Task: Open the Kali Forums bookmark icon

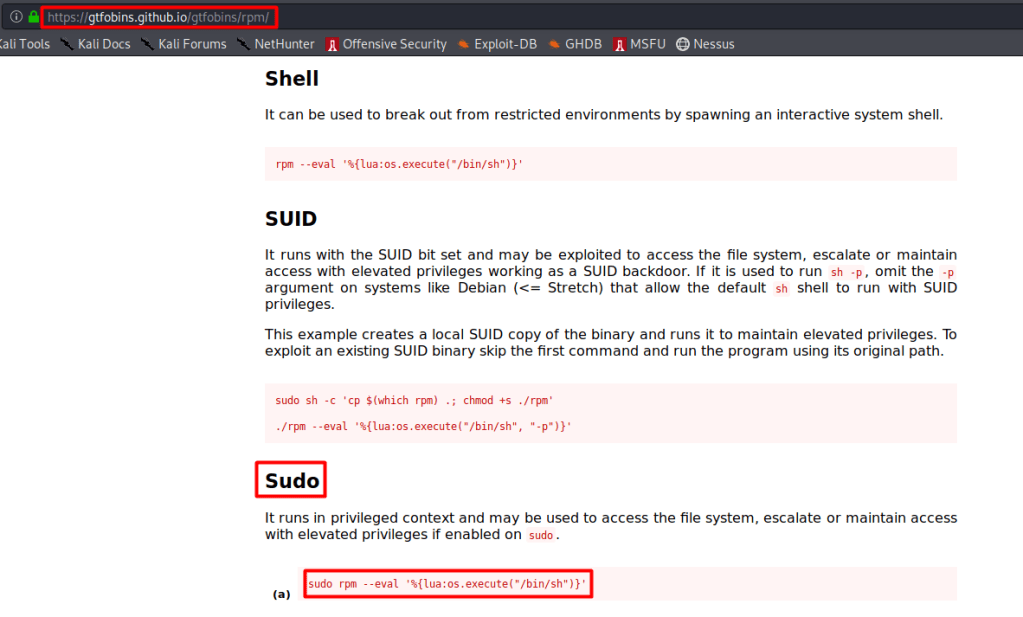Action: 148,44
